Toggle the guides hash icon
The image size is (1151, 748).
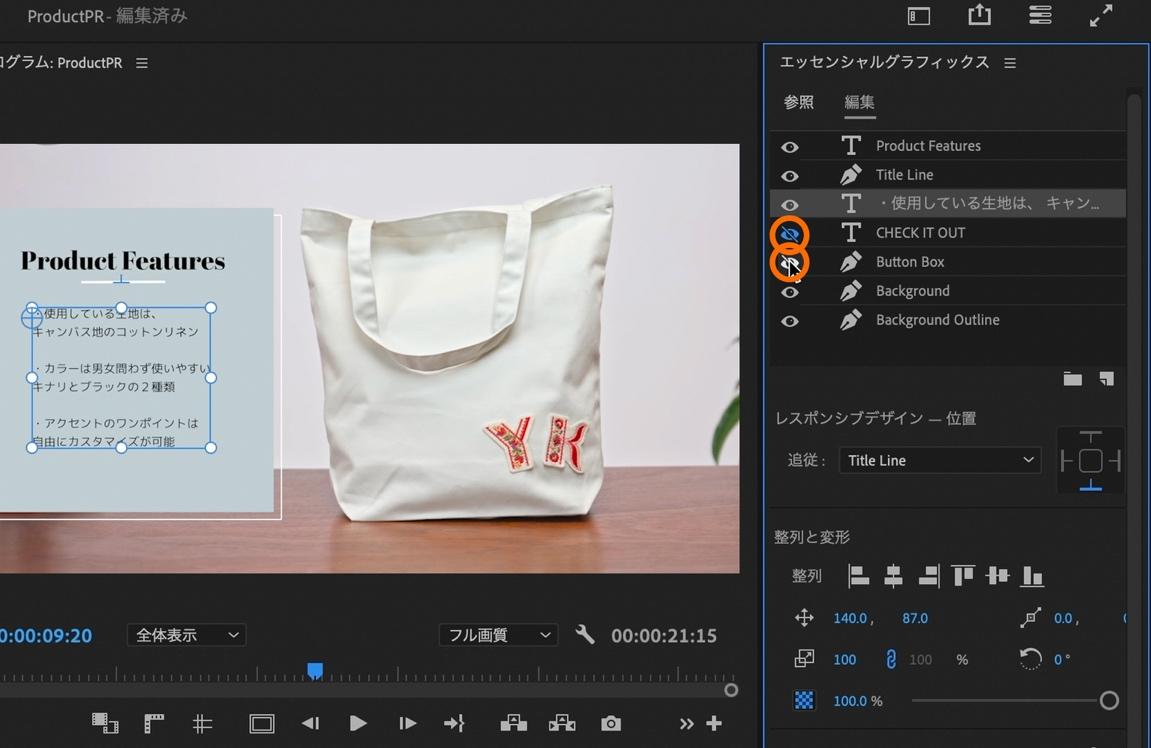[x=203, y=725]
